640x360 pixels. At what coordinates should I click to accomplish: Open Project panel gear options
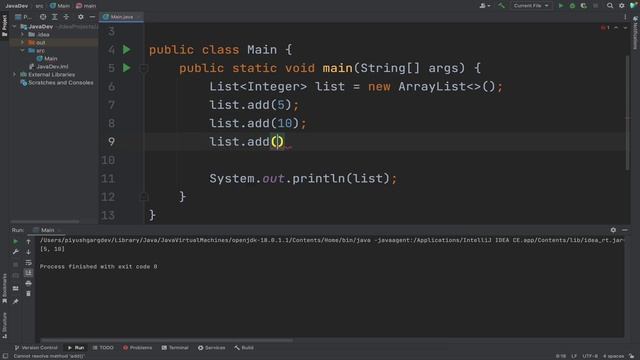[80, 17]
